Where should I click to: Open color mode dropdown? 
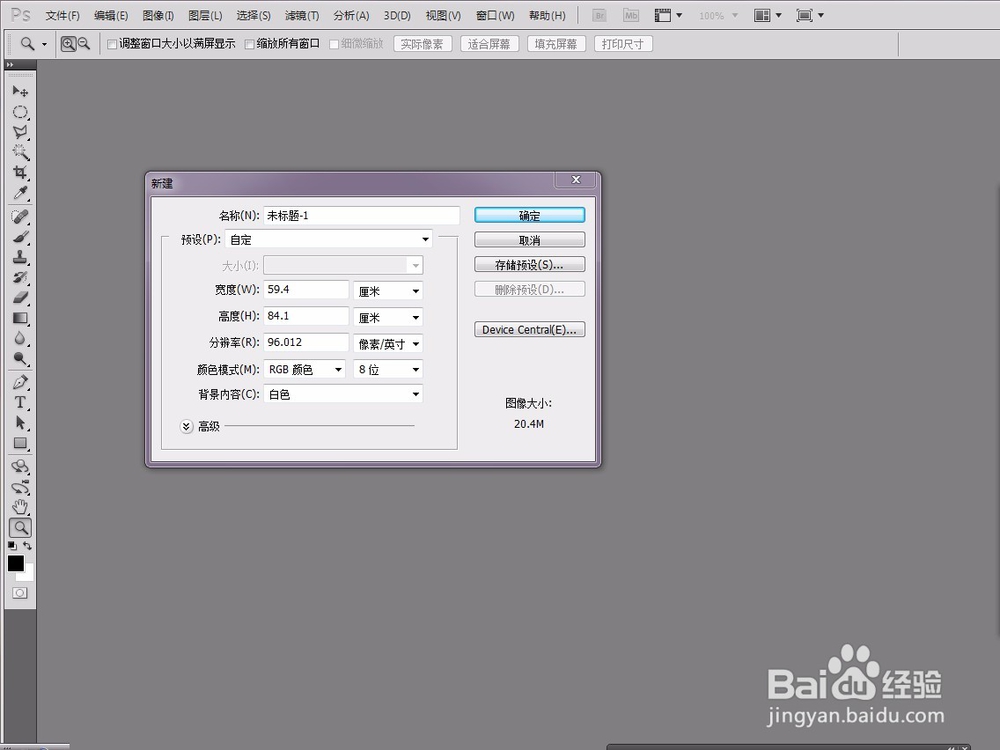[x=304, y=369]
